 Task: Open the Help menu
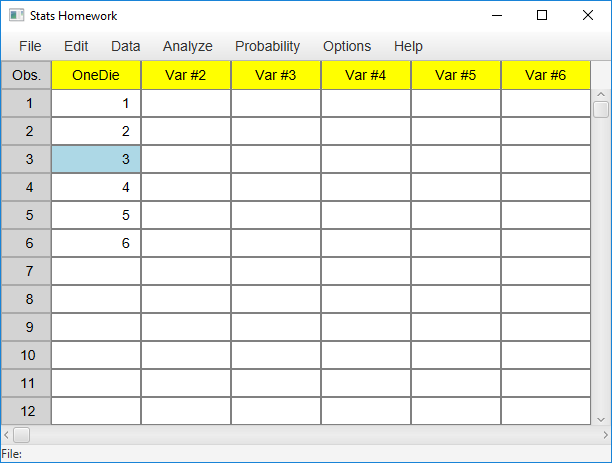[x=408, y=46]
